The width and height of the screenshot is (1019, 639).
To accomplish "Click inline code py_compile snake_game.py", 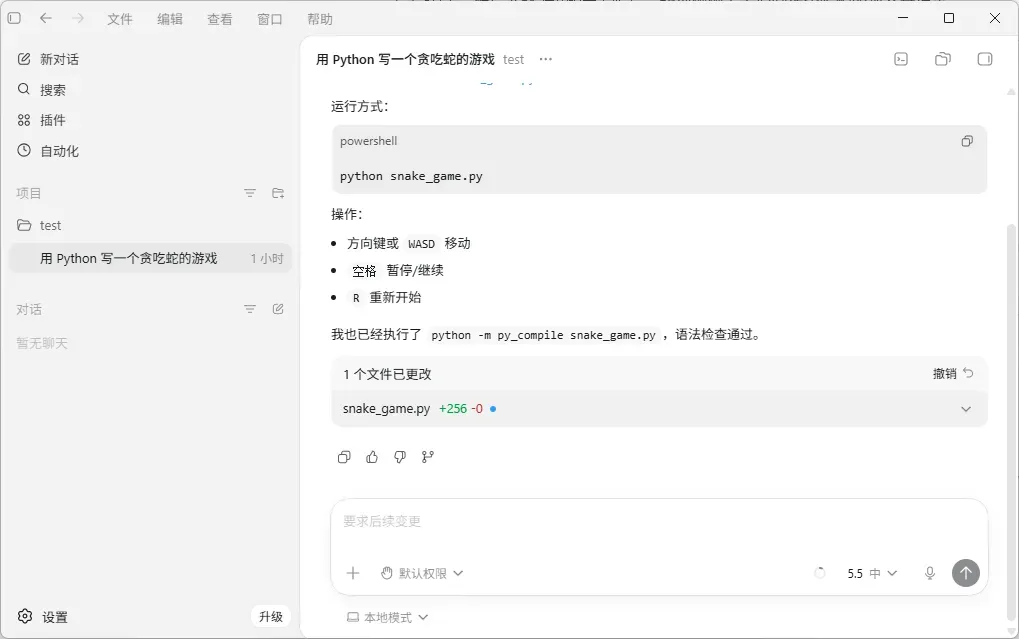I will click(x=543, y=335).
